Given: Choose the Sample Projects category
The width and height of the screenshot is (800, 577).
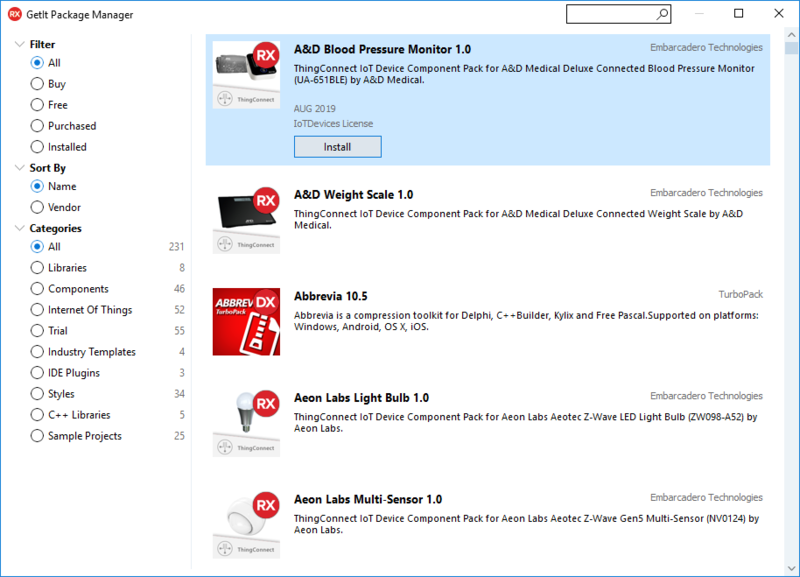Looking at the screenshot, I should click(37, 436).
